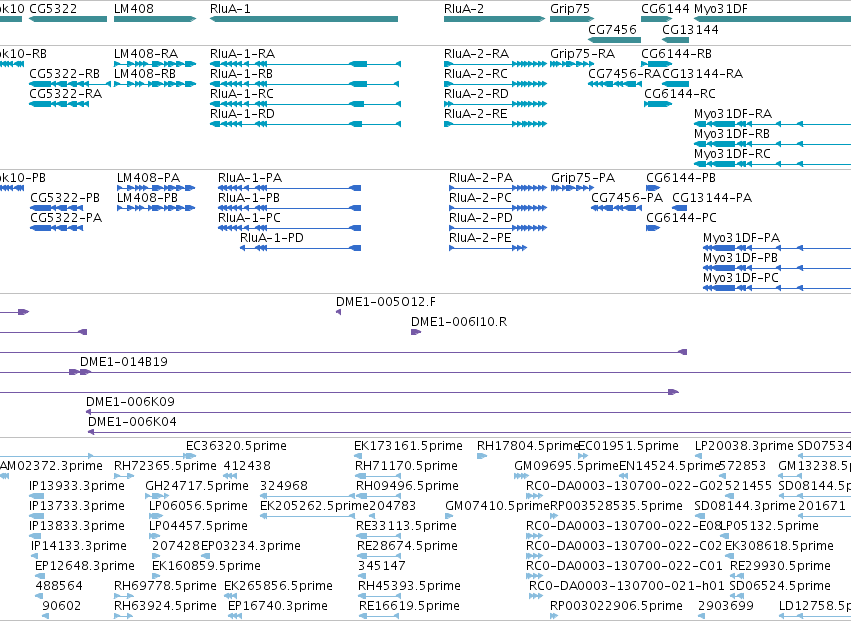Image resolution: width=851 pixels, height=621 pixels.
Task: Select transcript CG6144-RB
Action: [657, 64]
